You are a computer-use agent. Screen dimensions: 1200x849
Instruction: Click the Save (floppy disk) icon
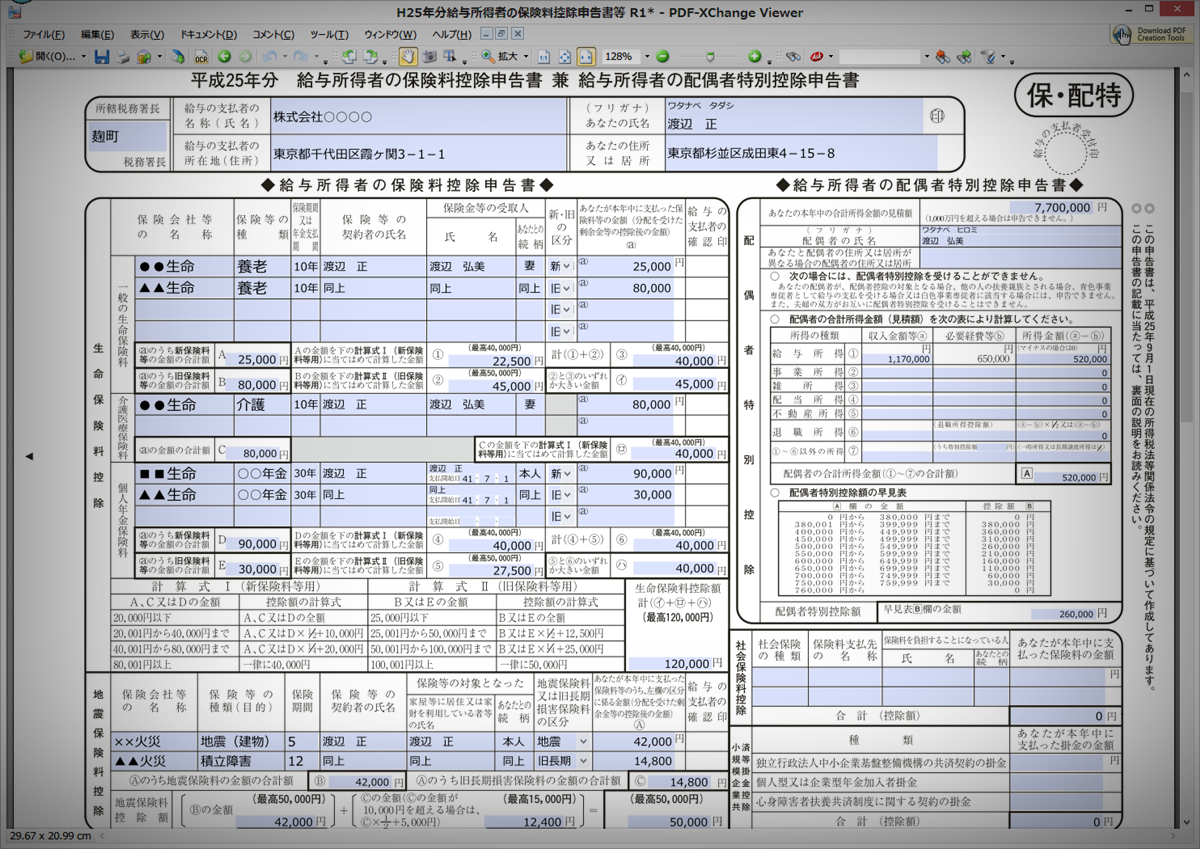(101, 56)
